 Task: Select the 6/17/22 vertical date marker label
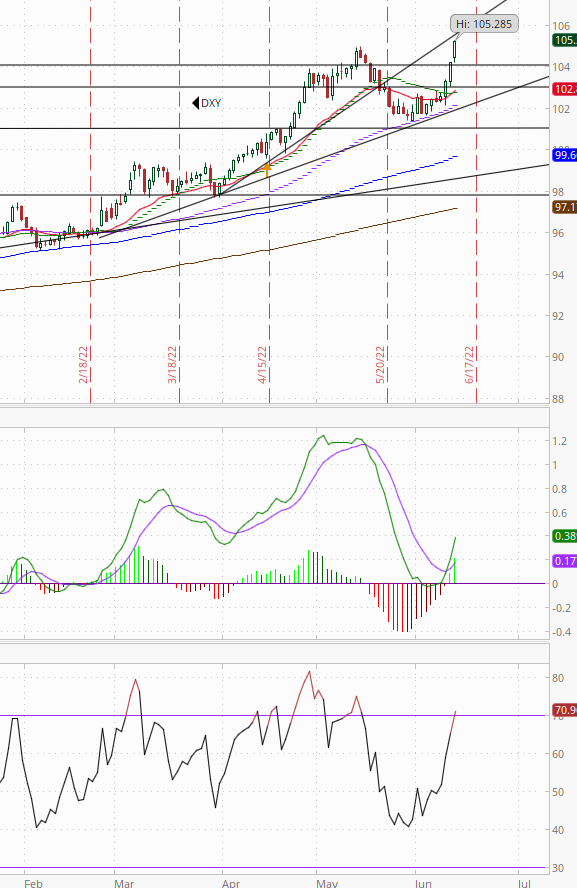(x=469, y=365)
